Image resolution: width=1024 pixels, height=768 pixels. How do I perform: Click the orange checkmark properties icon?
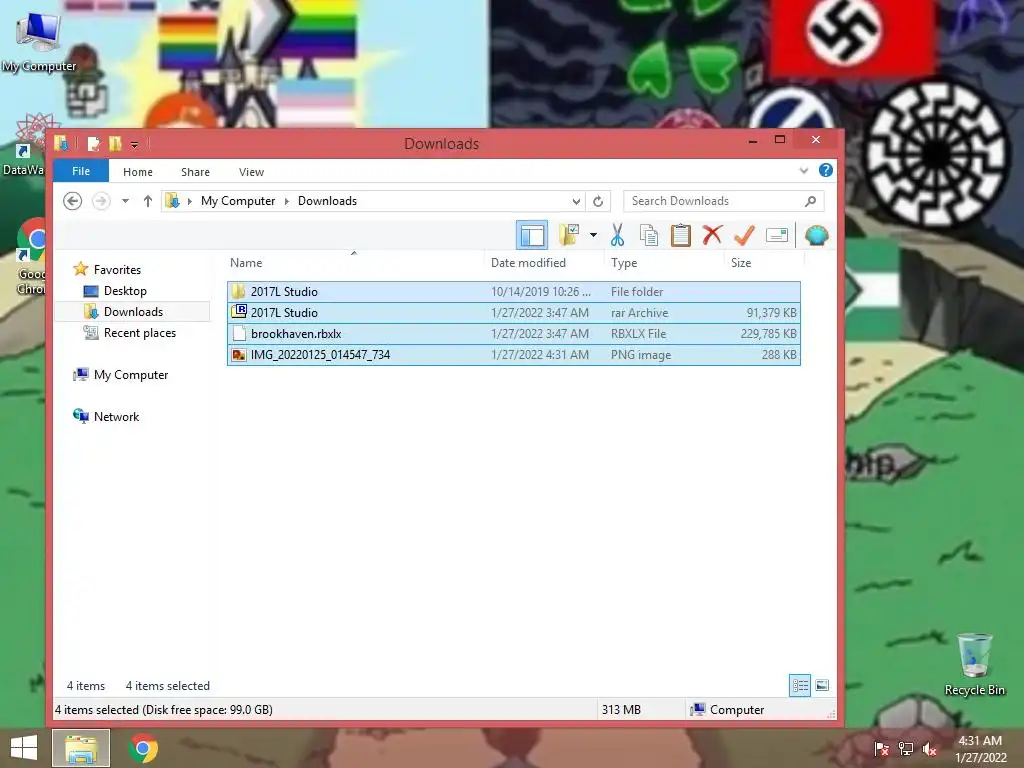tap(744, 235)
